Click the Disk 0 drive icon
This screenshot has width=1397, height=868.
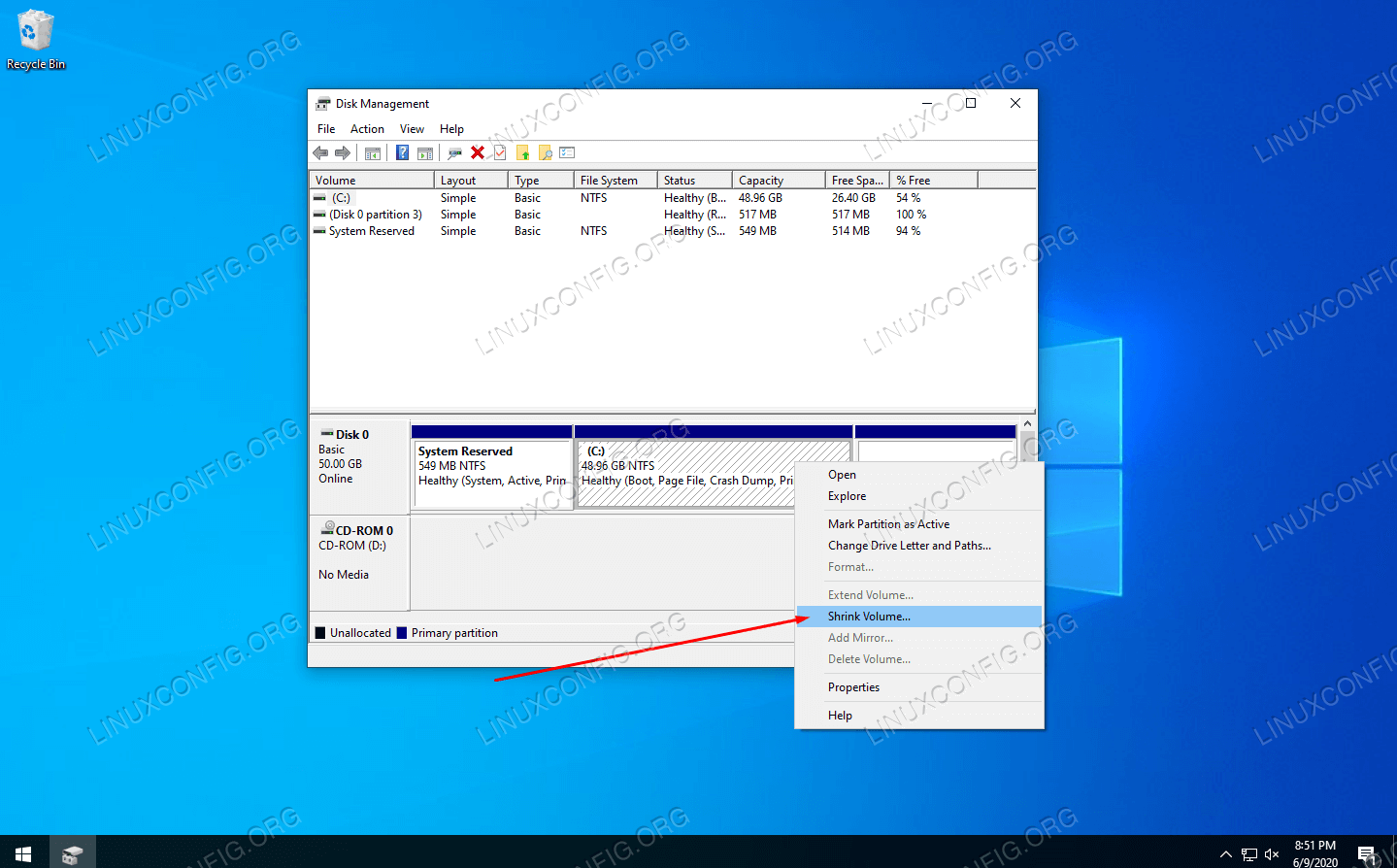point(327,434)
